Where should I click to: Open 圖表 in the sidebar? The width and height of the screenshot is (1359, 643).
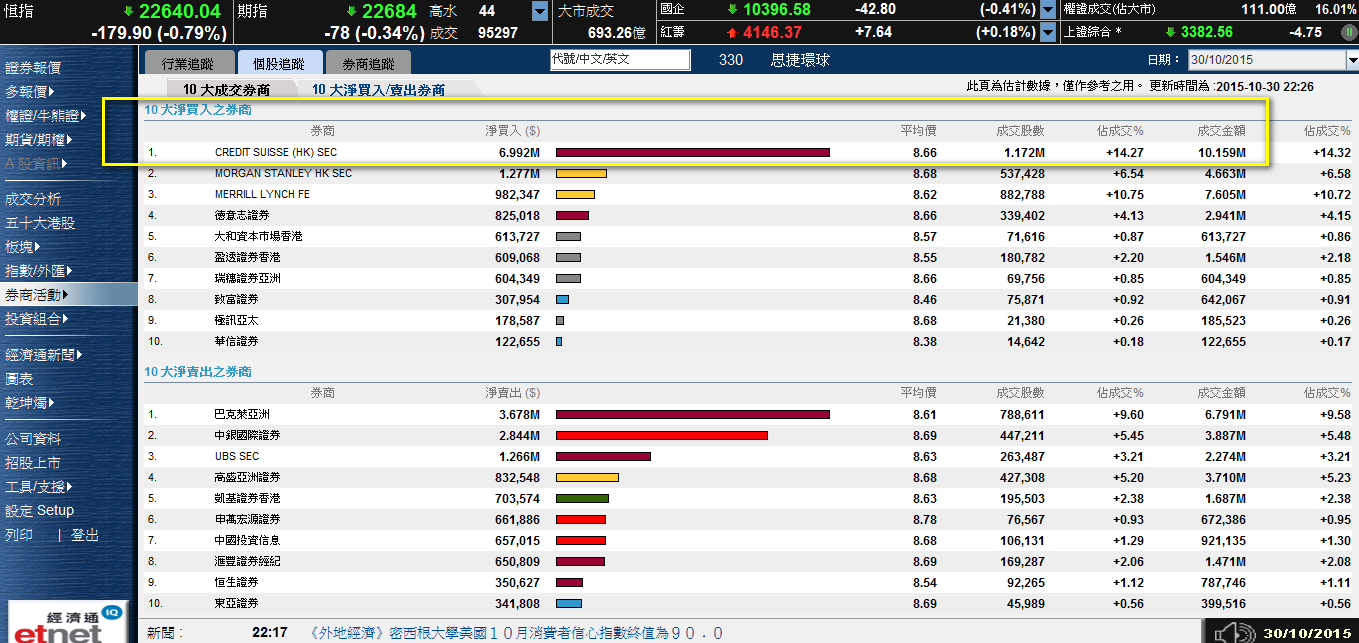pos(19,379)
